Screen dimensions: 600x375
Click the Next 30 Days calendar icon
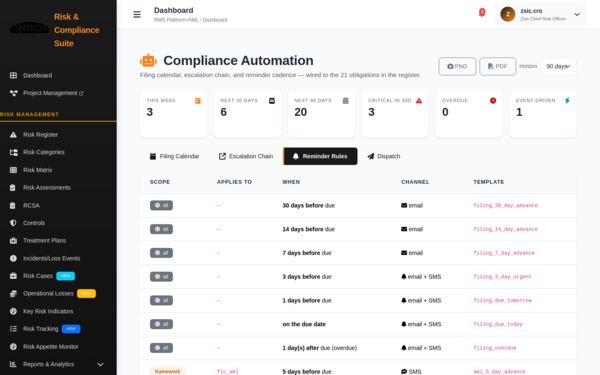click(x=272, y=101)
